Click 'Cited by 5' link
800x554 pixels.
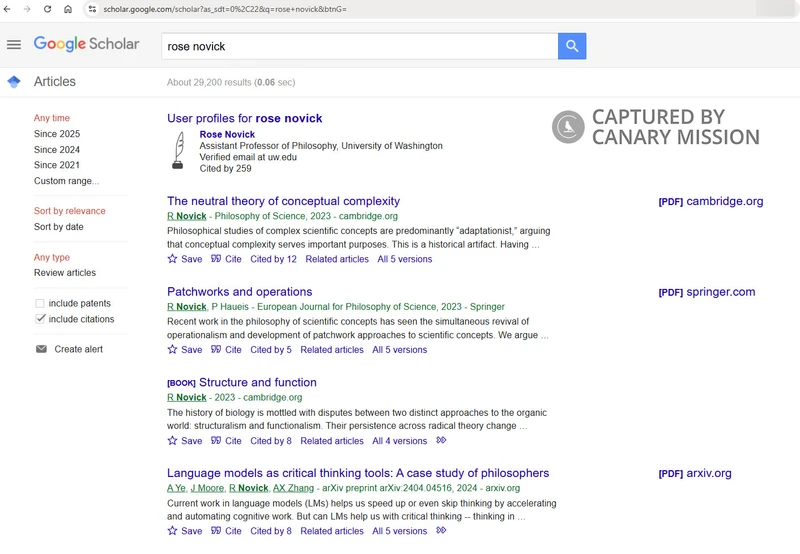point(270,349)
